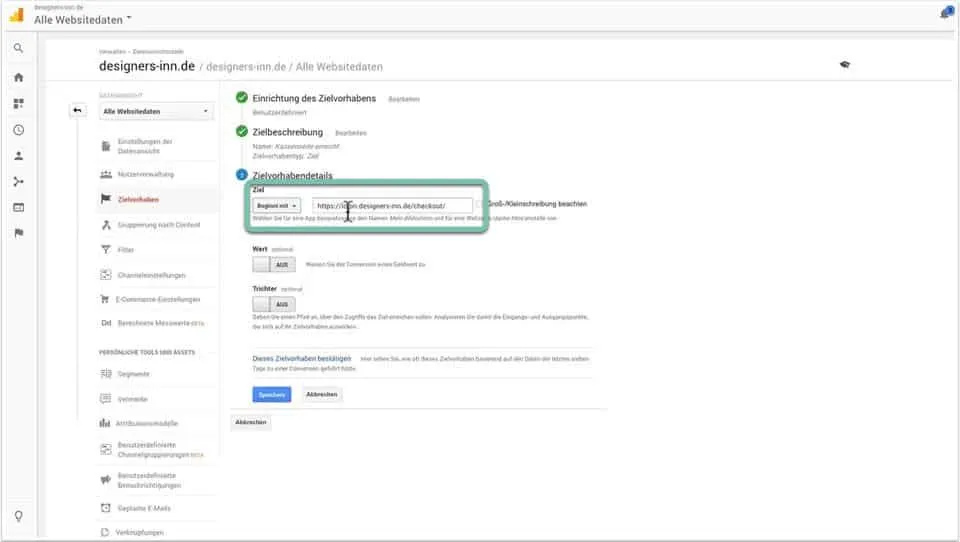Select the Audience person icon in sidebar
Image resolution: width=960 pixels, height=542 pixels.
(18, 156)
